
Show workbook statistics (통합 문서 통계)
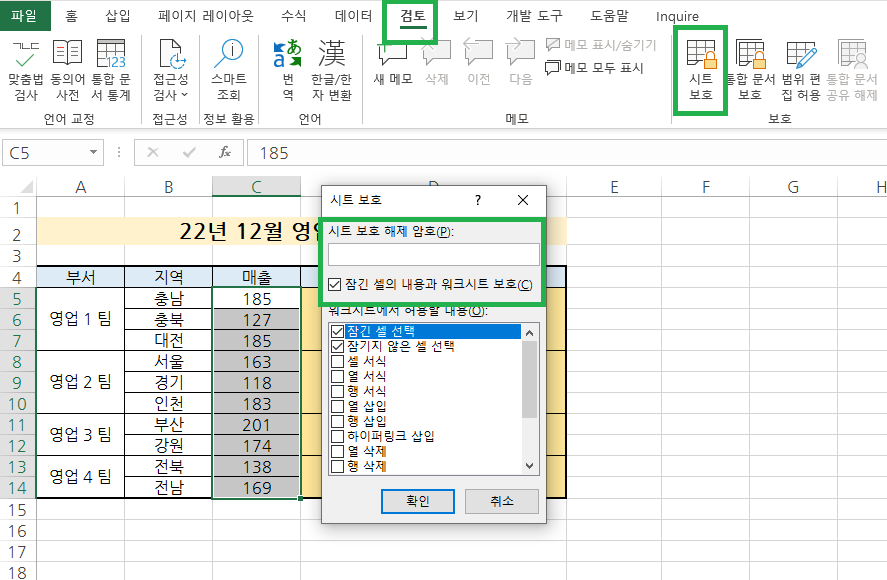point(111,71)
